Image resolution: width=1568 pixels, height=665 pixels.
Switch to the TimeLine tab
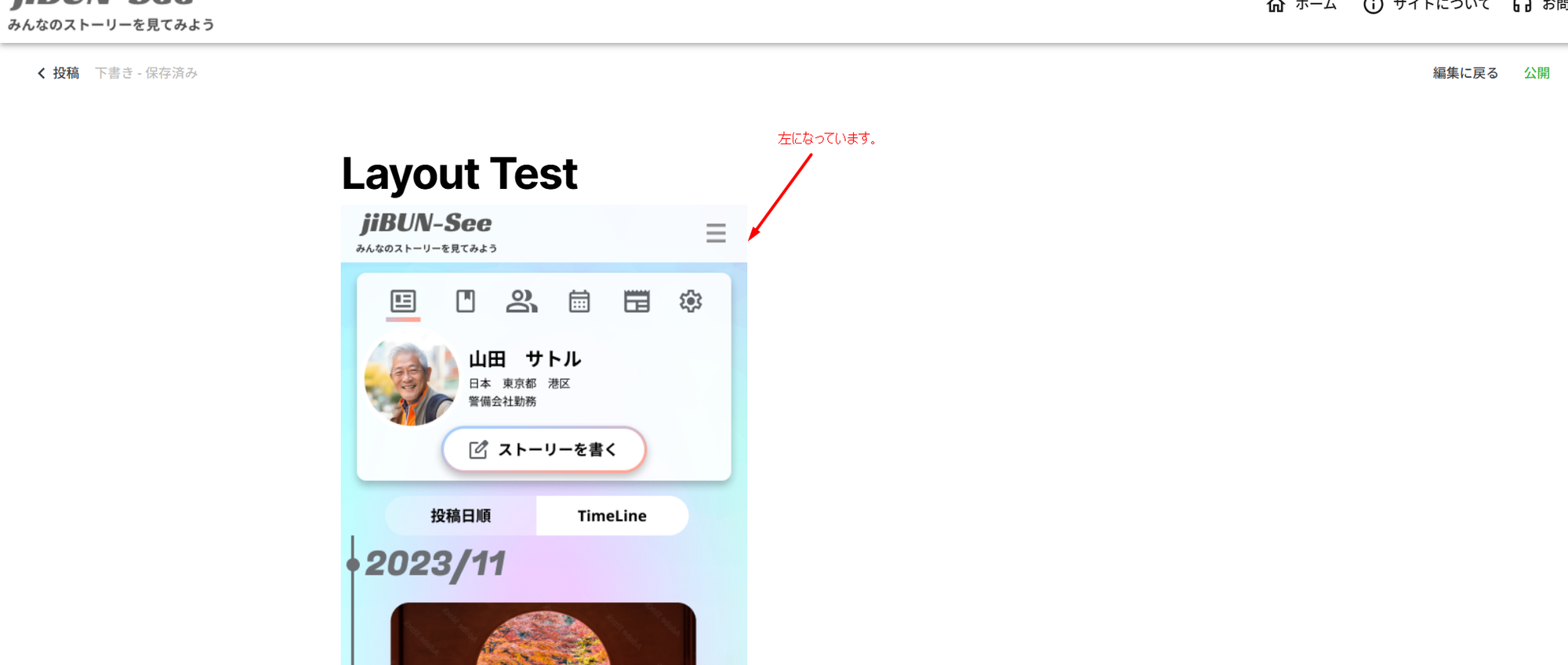(612, 516)
